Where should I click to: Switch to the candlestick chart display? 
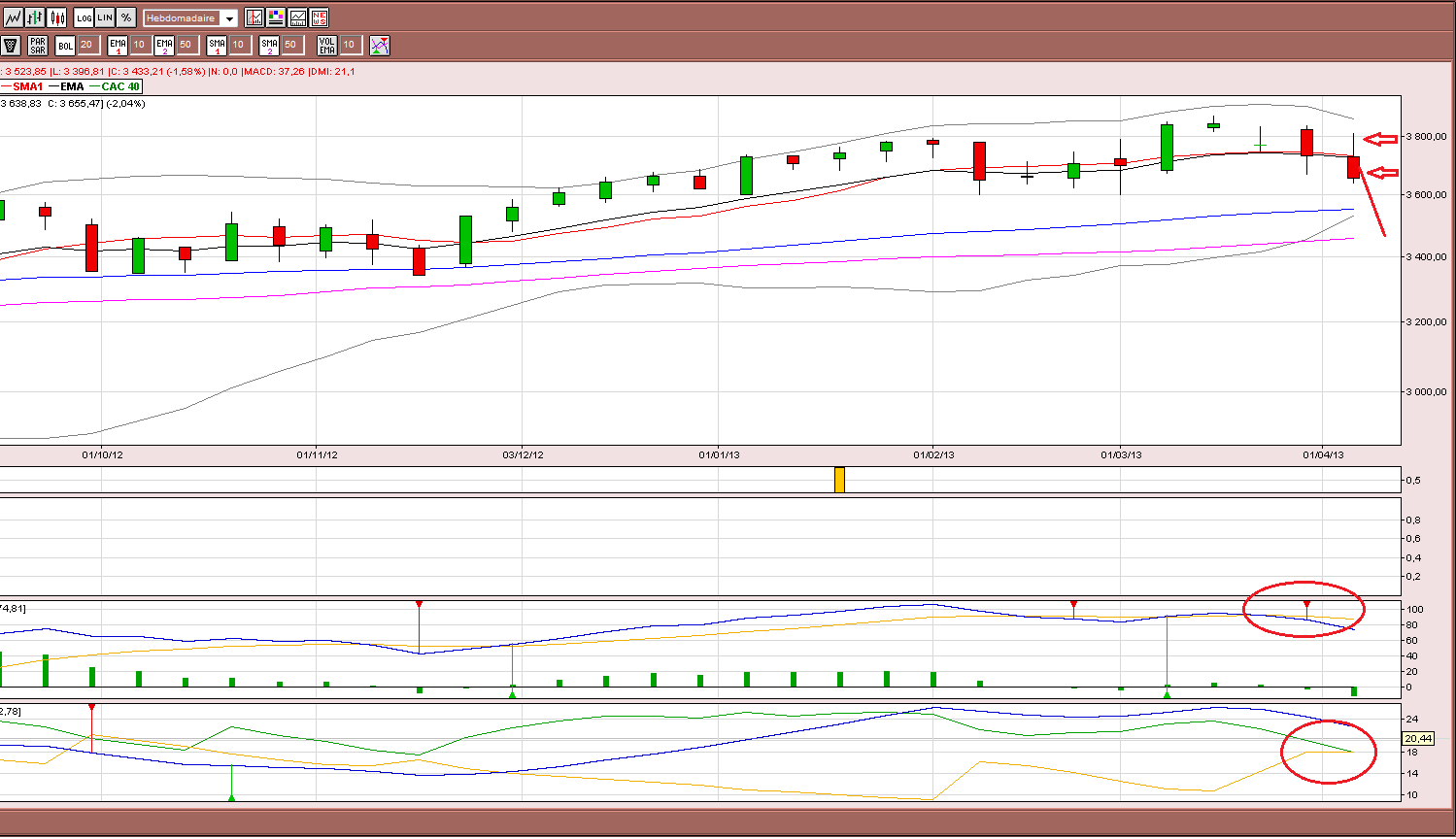[x=57, y=17]
